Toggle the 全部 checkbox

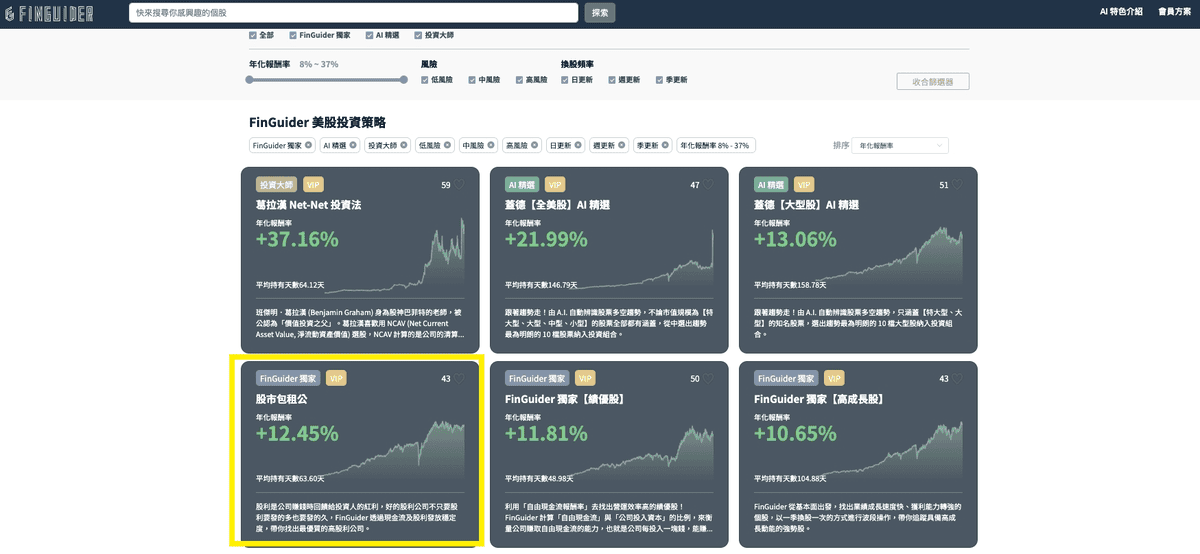253,35
